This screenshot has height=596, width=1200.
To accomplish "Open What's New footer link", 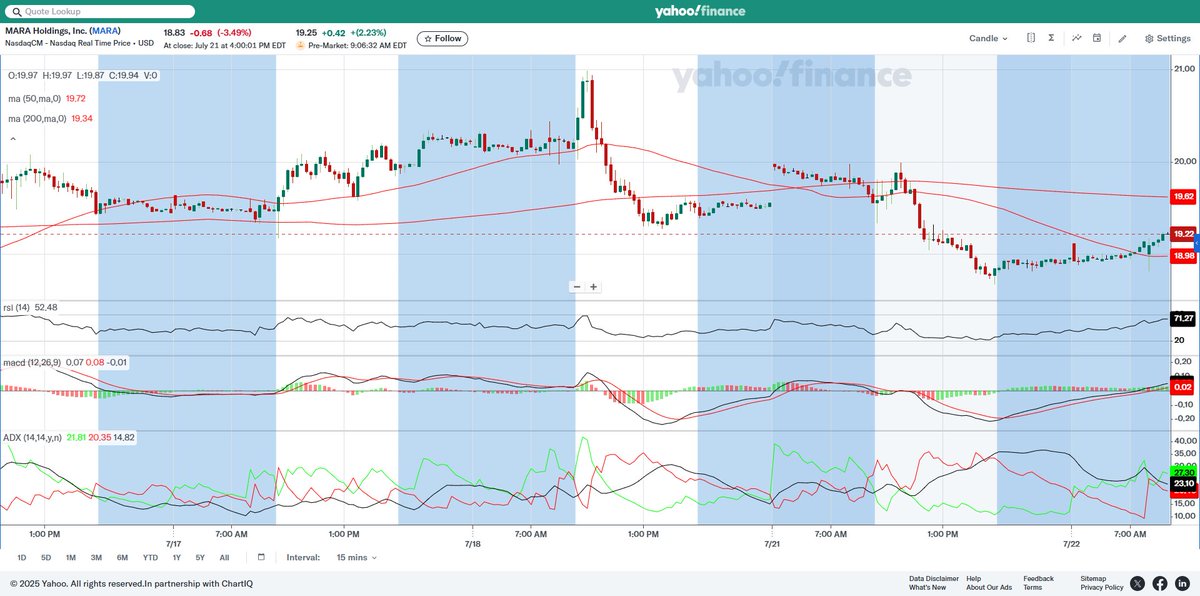I will tap(928, 587).
